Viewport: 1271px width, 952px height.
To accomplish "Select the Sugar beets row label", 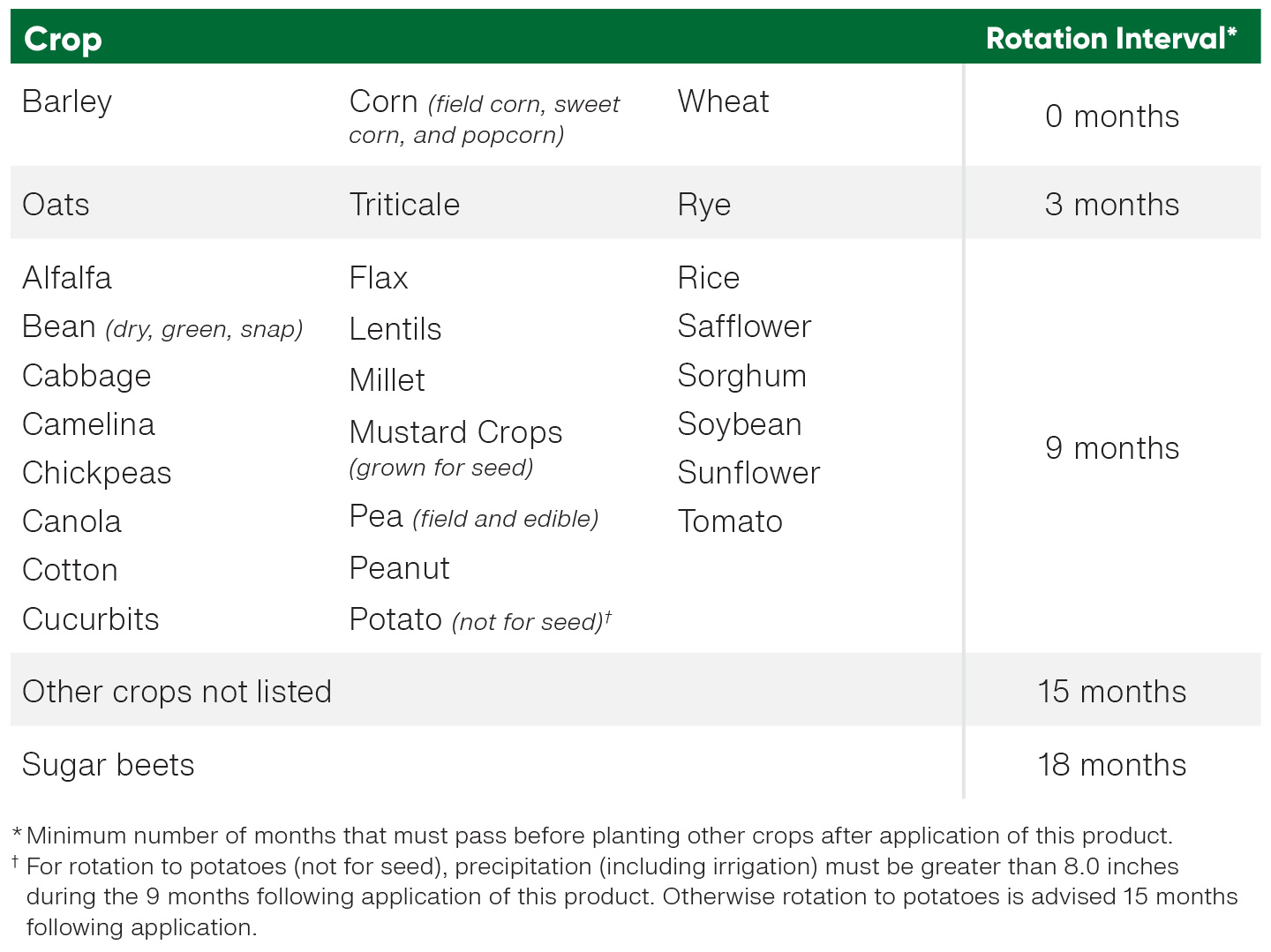I will click(108, 765).
